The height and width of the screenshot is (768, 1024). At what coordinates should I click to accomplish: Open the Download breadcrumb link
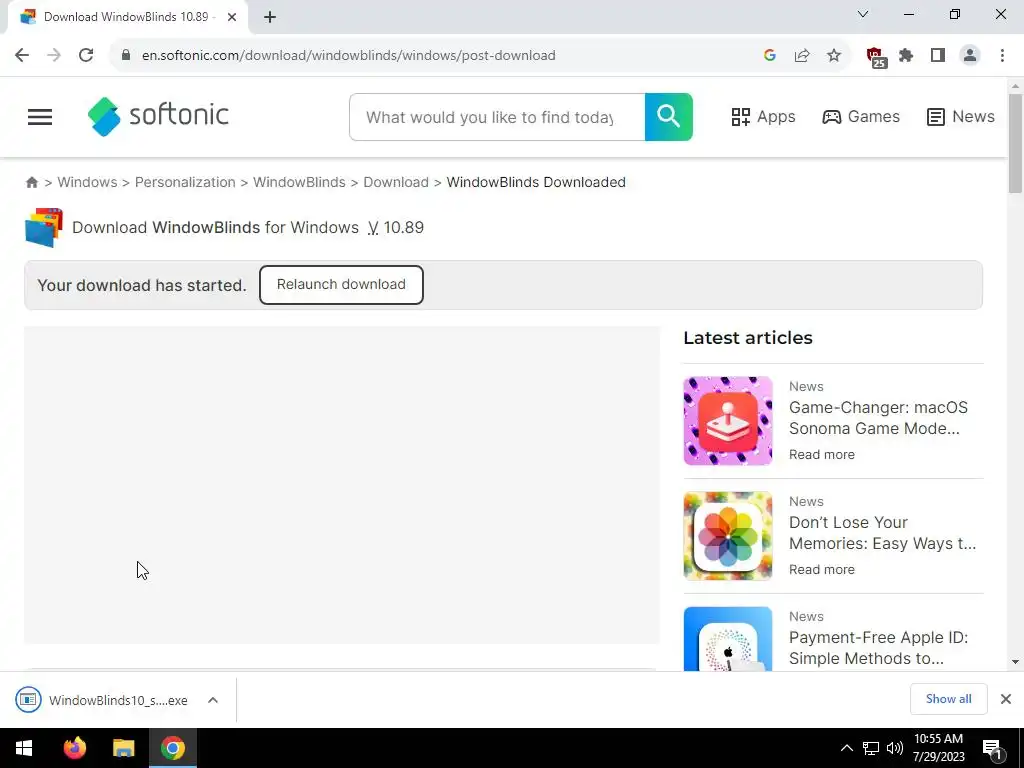(x=396, y=182)
